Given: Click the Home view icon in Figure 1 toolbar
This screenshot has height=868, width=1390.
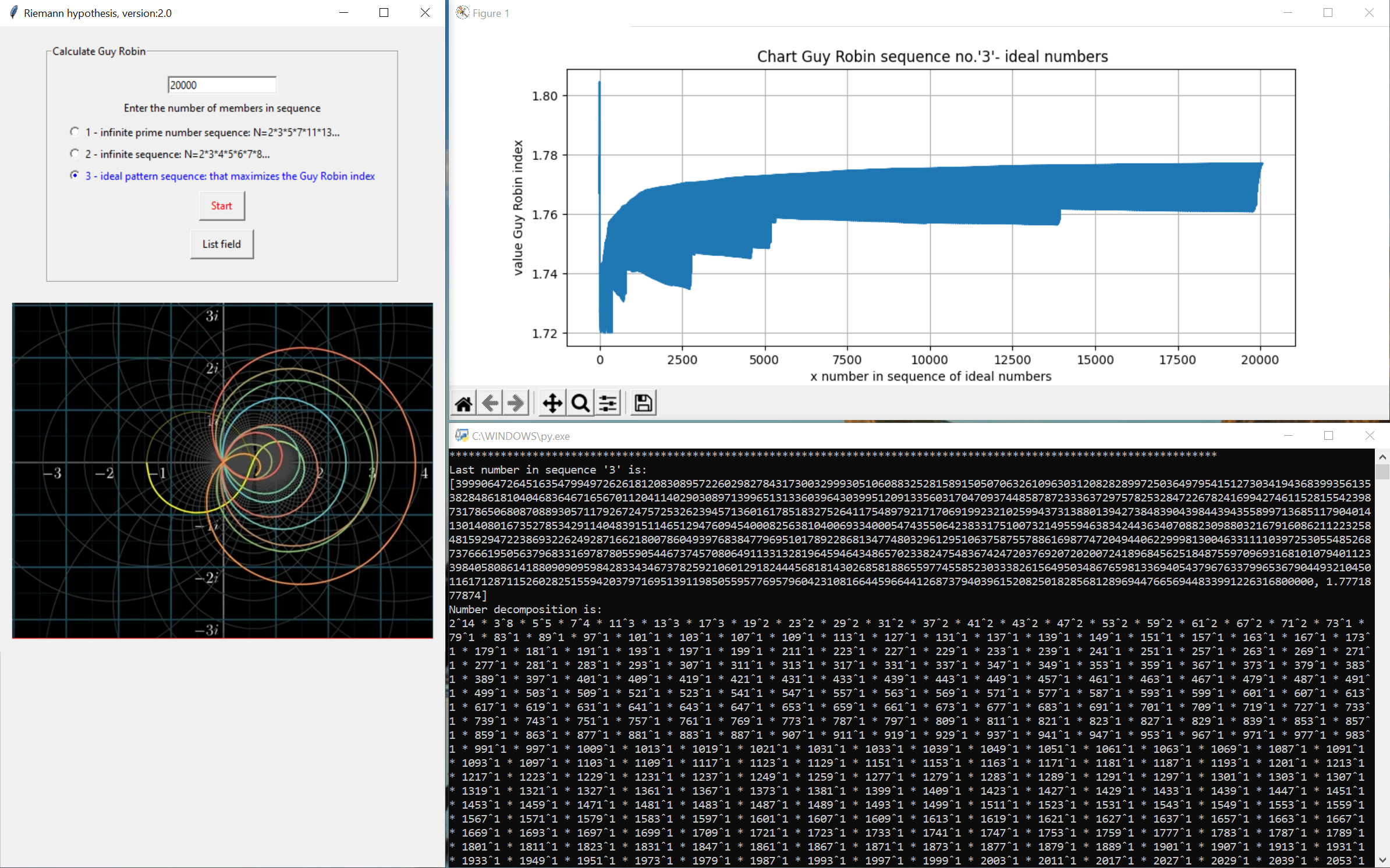Looking at the screenshot, I should 463,402.
